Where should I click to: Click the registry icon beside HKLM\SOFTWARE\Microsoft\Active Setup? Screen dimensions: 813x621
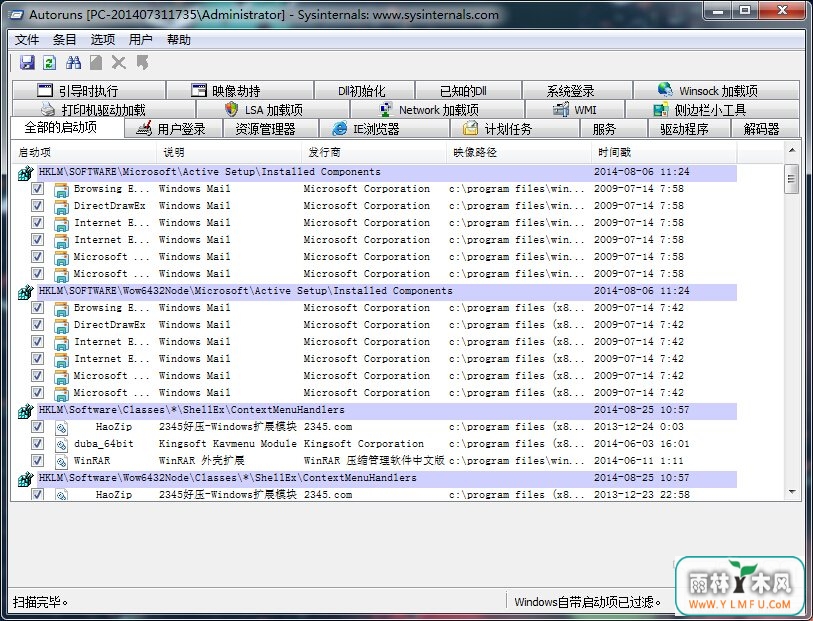point(25,173)
